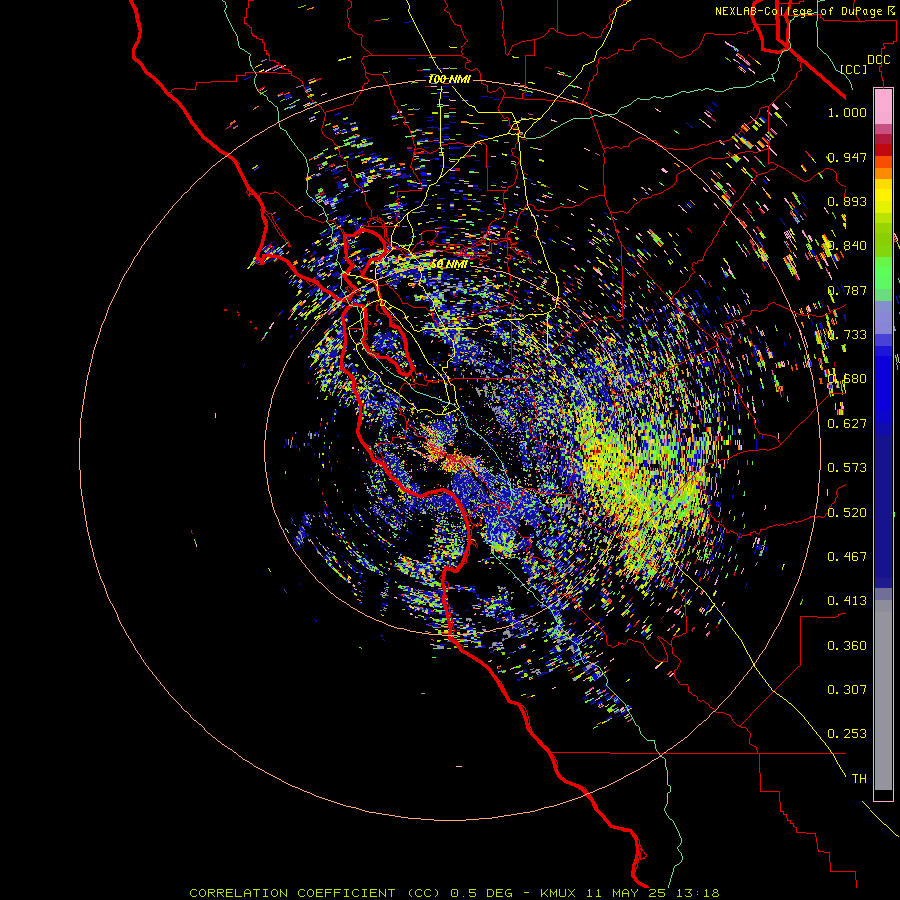
Task: Click the [CC] units label
Action: tap(853, 69)
